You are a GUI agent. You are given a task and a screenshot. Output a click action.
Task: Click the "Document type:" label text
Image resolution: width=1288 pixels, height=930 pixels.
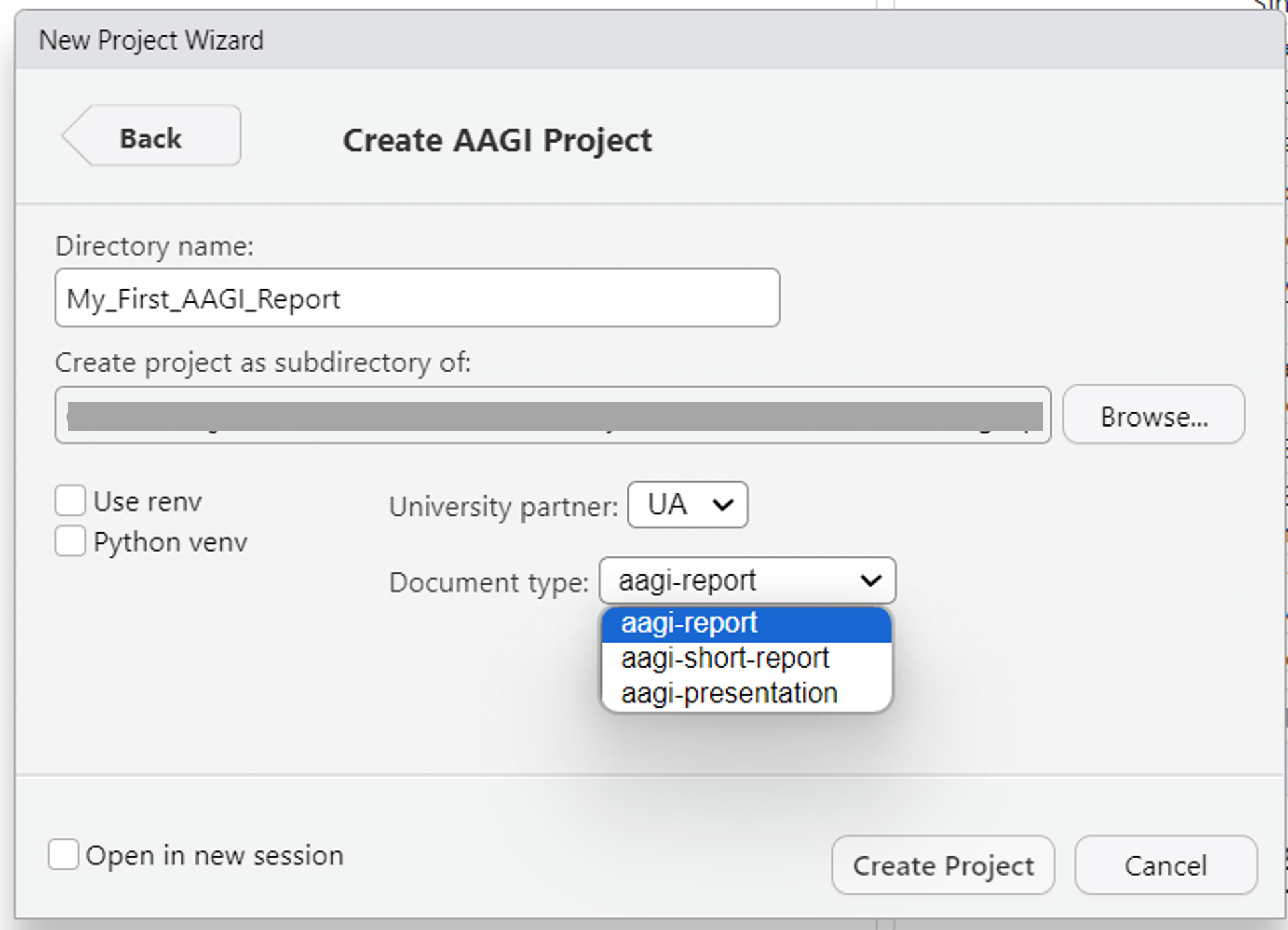[x=489, y=583]
